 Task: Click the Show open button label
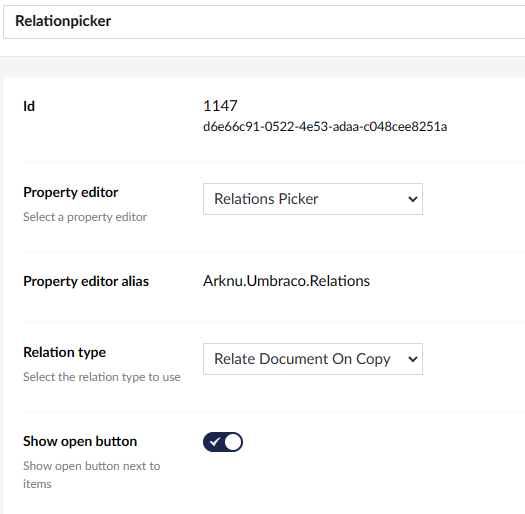click(80, 441)
